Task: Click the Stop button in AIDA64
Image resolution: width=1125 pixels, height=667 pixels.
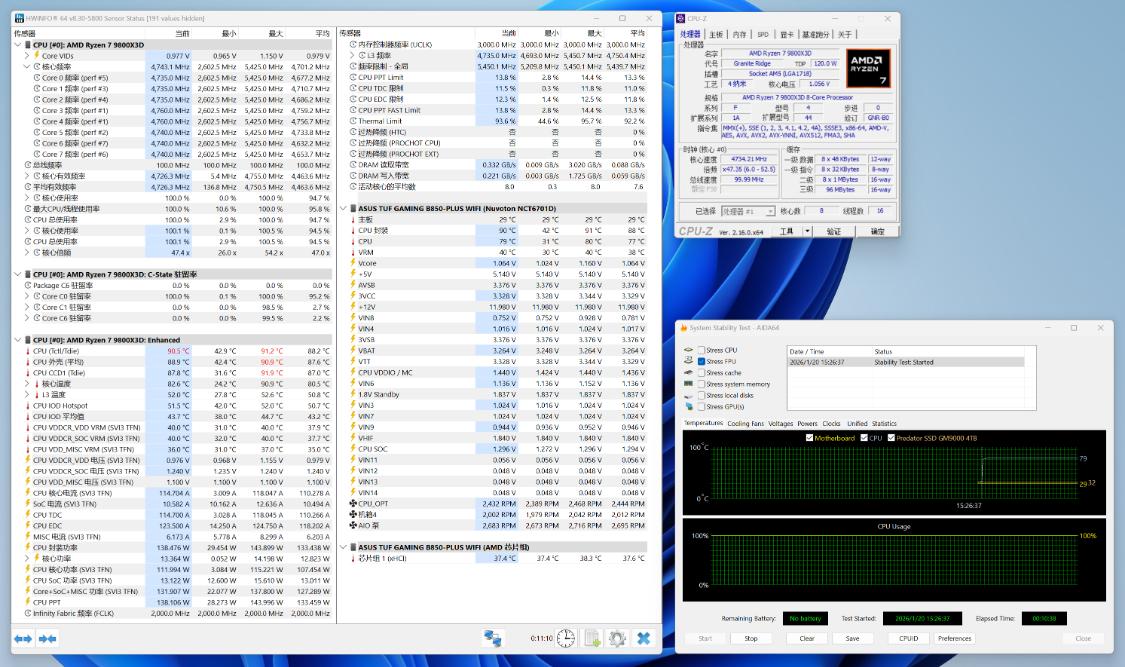Action: point(751,638)
